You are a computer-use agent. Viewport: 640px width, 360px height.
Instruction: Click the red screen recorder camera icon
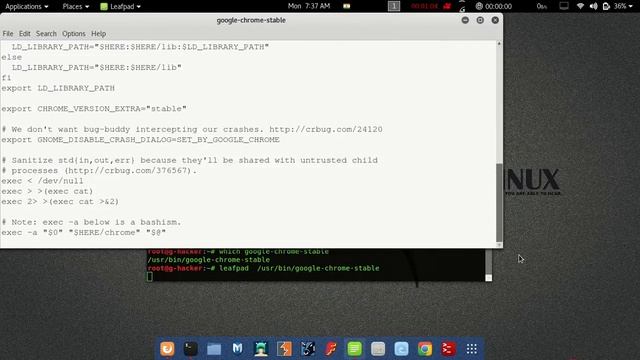click(x=447, y=6)
